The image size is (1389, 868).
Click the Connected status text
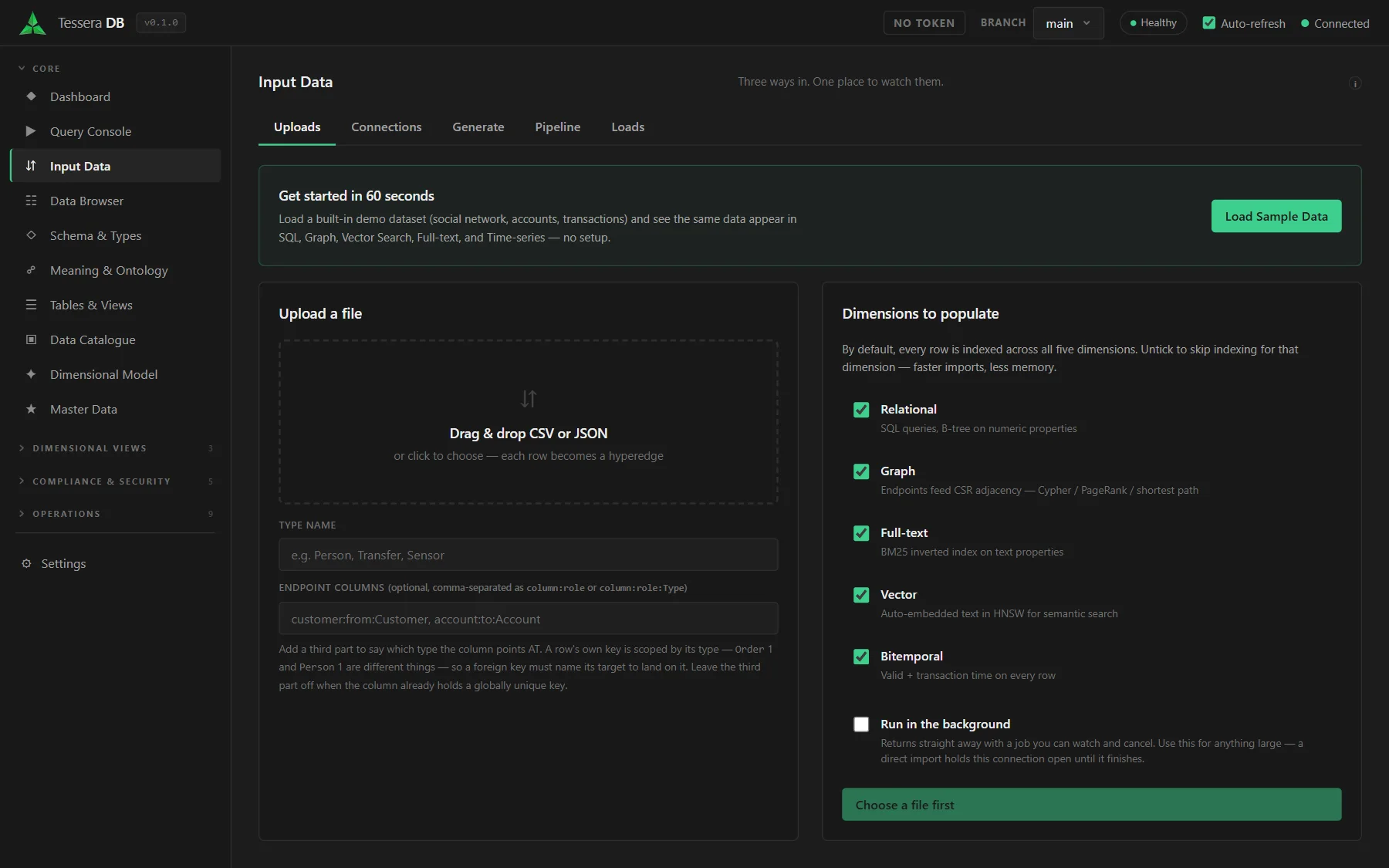point(1341,24)
